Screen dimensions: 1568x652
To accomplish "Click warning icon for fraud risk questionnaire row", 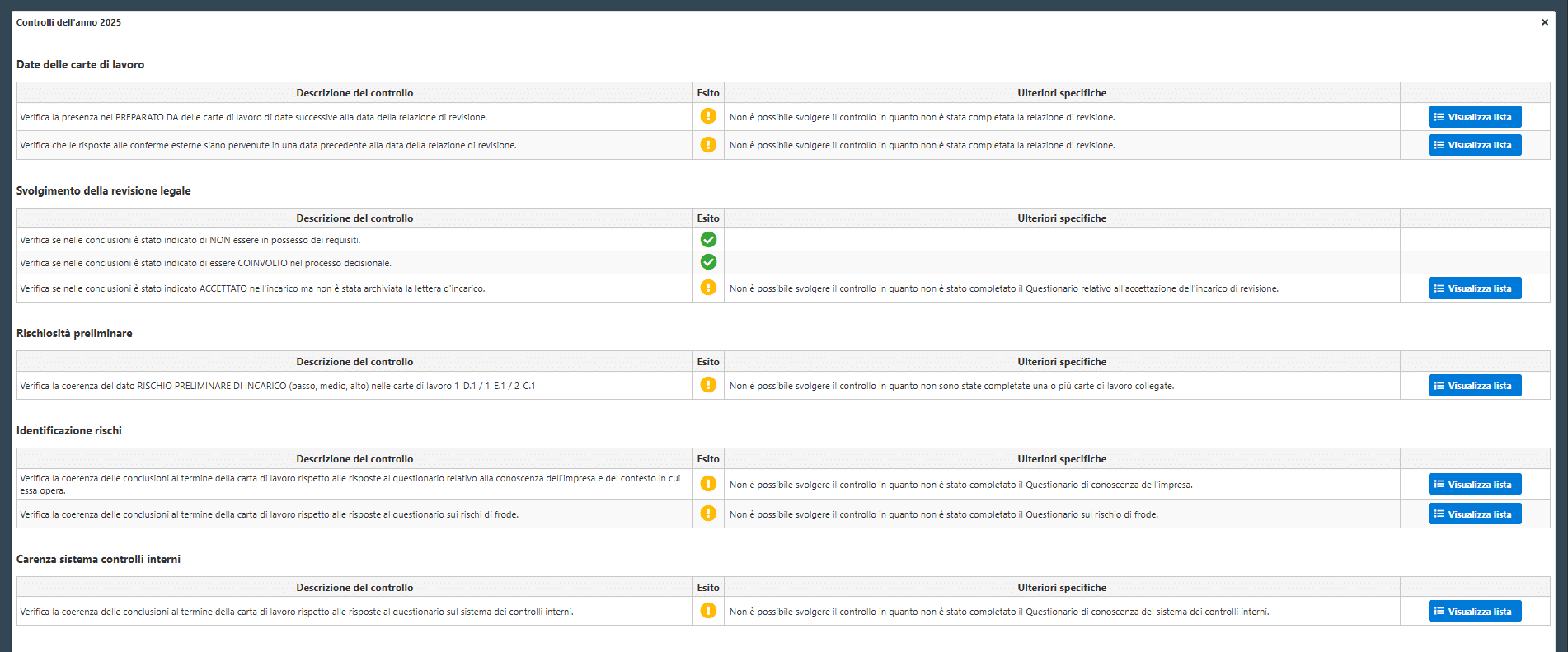I will pos(707,514).
